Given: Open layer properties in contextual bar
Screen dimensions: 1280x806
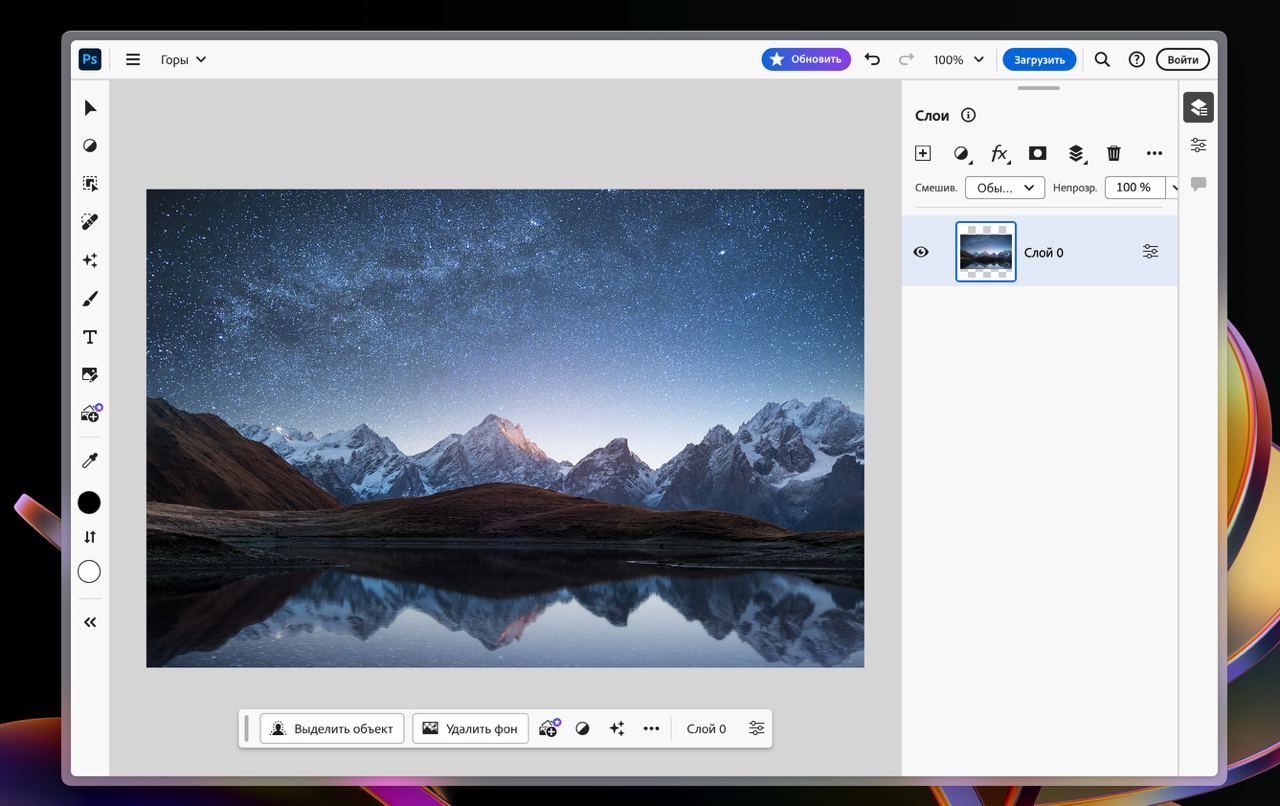Looking at the screenshot, I should coord(757,728).
